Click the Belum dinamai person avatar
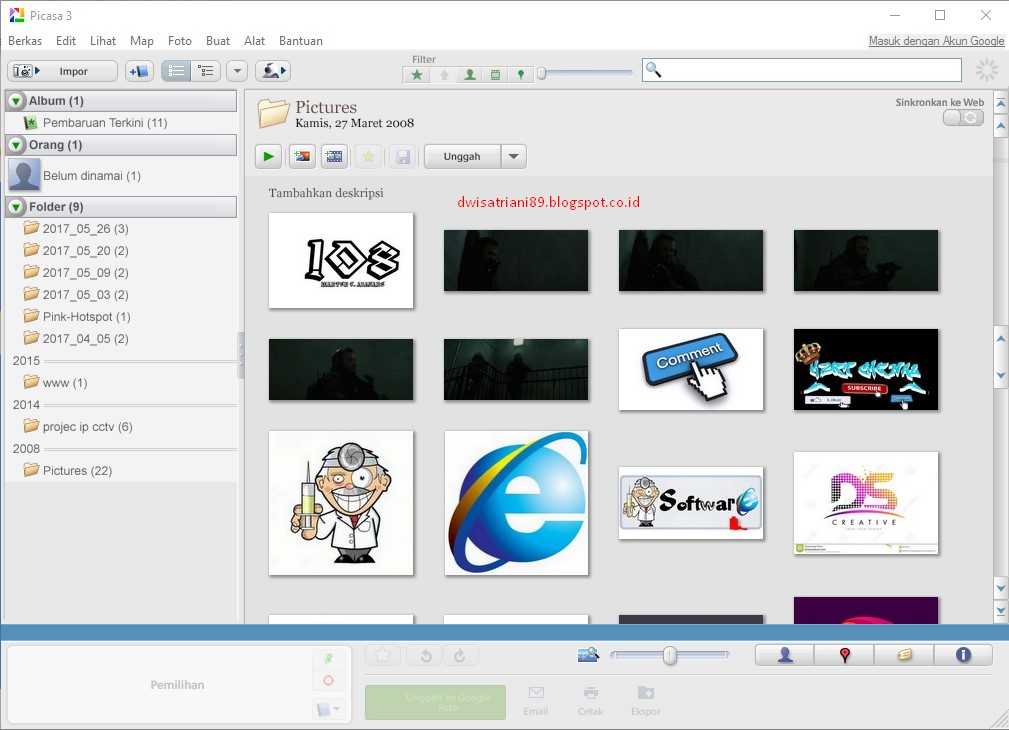 [x=24, y=176]
